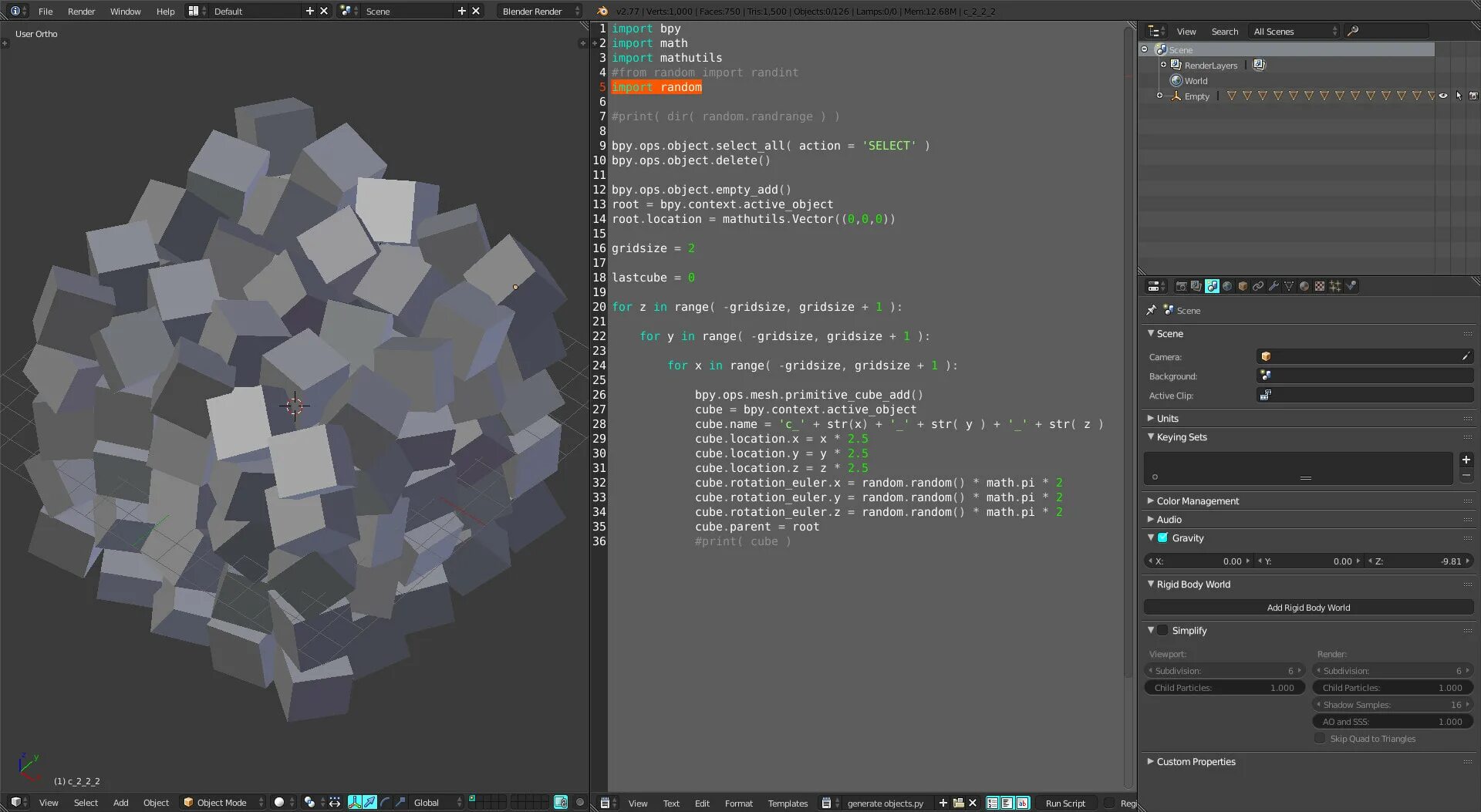Image resolution: width=1481 pixels, height=812 pixels.
Task: Adjust the Gravity Z value slider
Action: (x=1419, y=561)
